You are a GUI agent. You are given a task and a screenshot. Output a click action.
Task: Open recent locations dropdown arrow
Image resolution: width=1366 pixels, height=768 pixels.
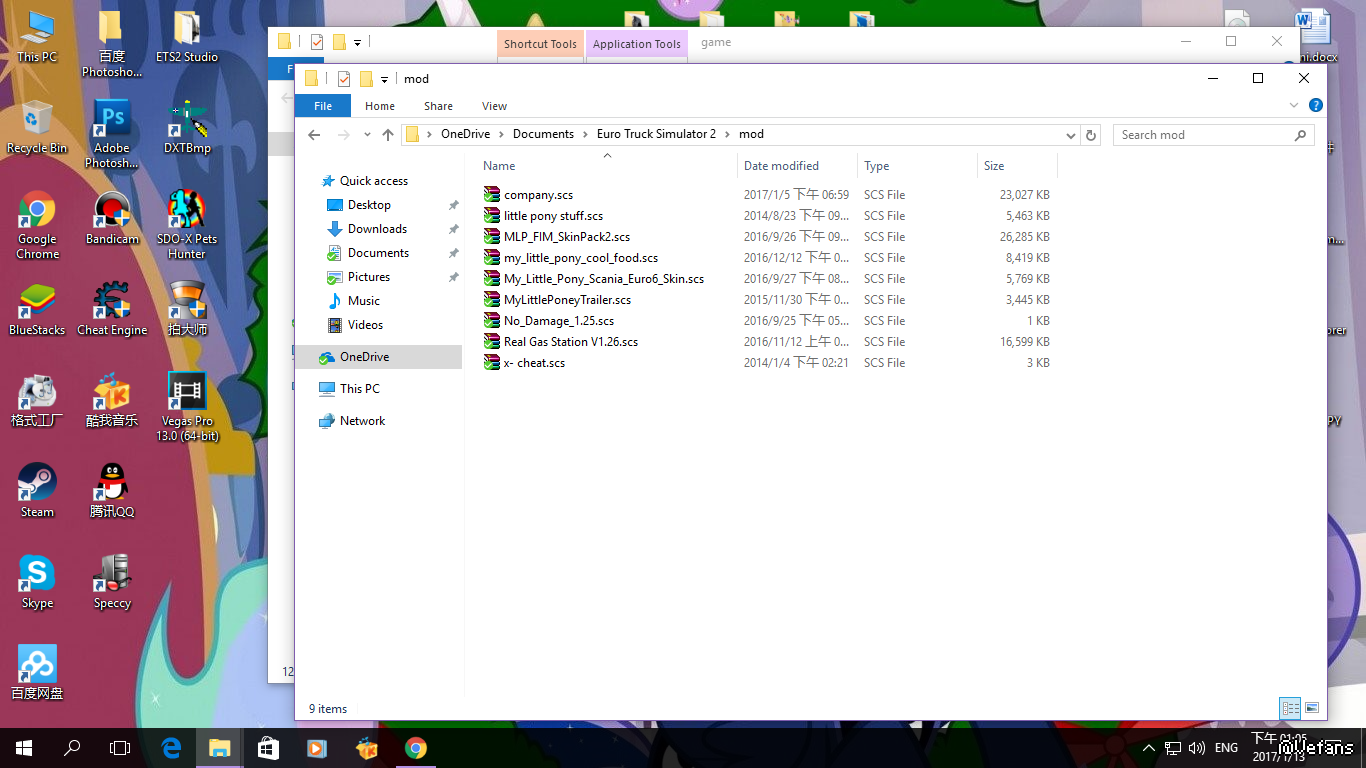[x=367, y=135]
